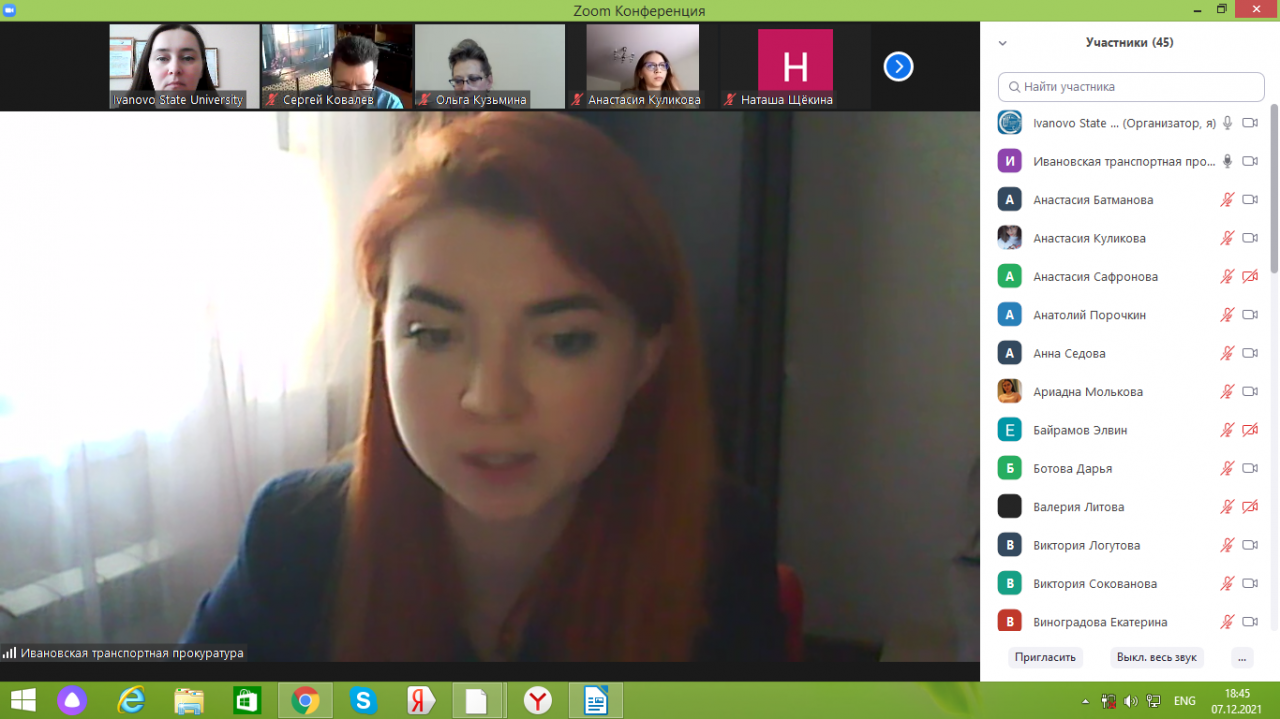Toggle muted microphone for Валерия Литова

(x=1227, y=507)
